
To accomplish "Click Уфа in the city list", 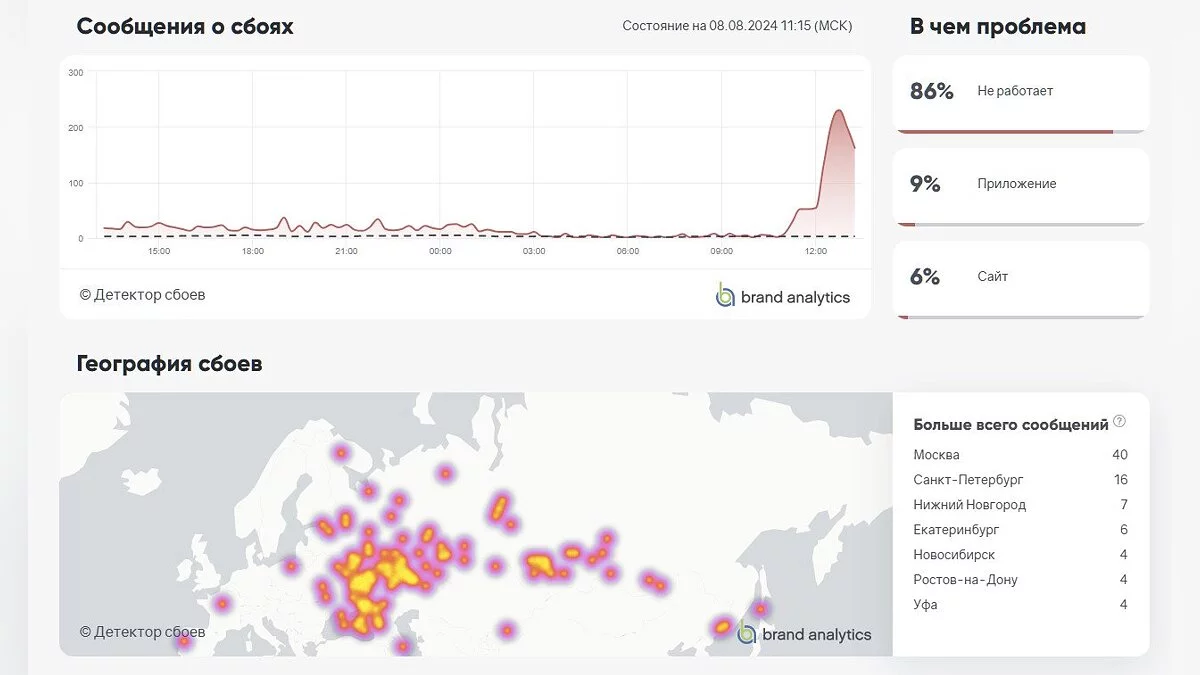I will [x=925, y=605].
